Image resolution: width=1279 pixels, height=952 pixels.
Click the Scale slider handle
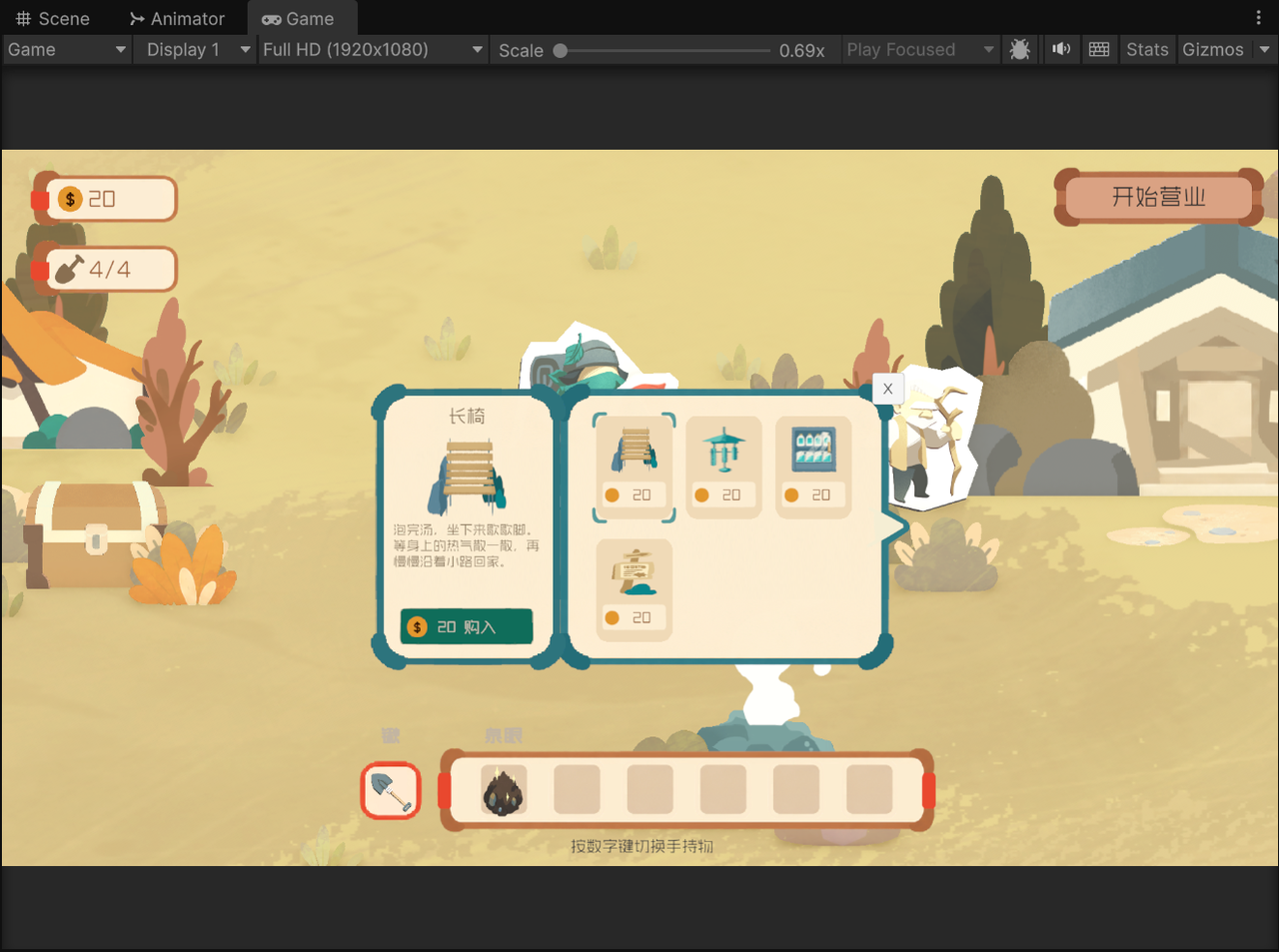561,50
